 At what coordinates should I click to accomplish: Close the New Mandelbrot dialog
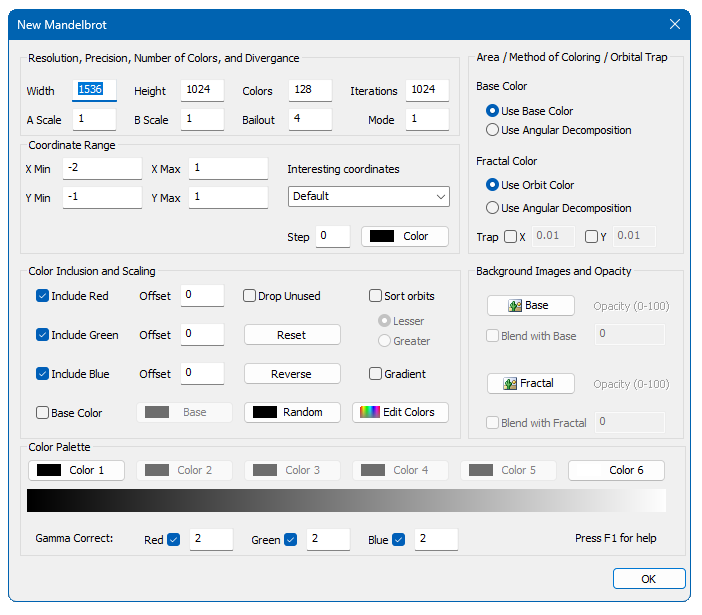(675, 24)
